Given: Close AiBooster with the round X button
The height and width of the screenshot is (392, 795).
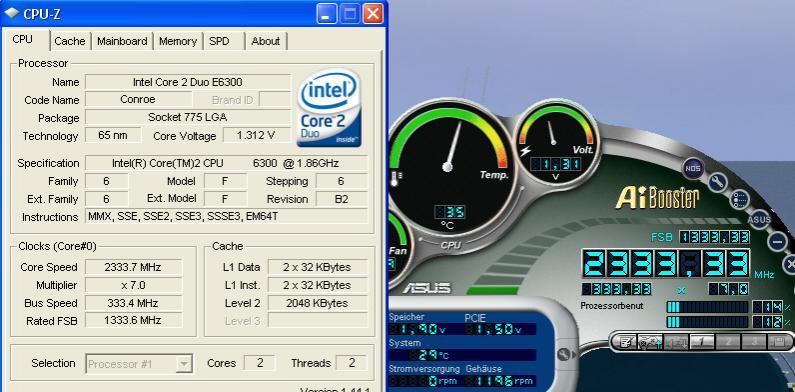Looking at the screenshot, I should [789, 264].
